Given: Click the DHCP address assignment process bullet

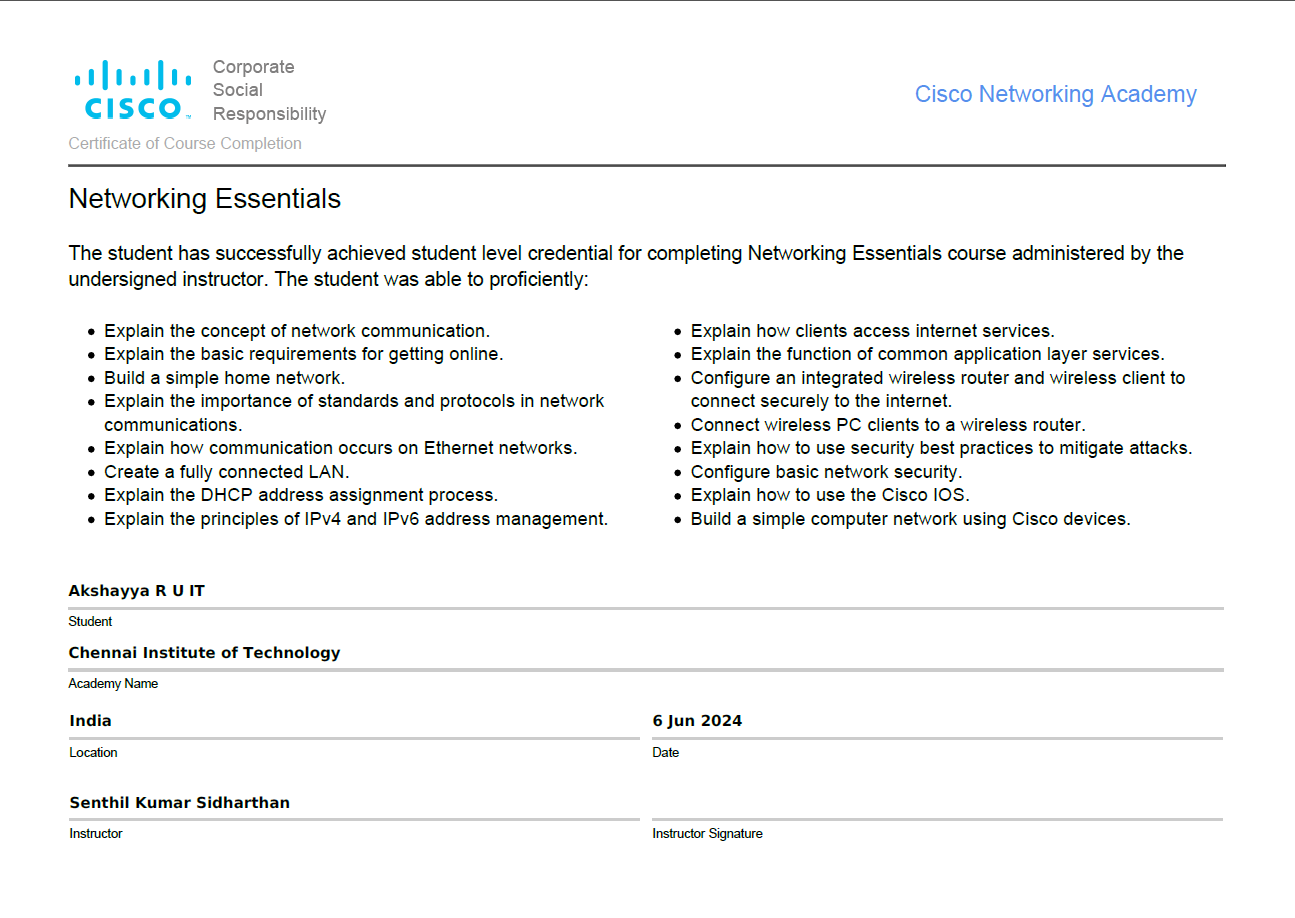Looking at the screenshot, I should coord(300,495).
